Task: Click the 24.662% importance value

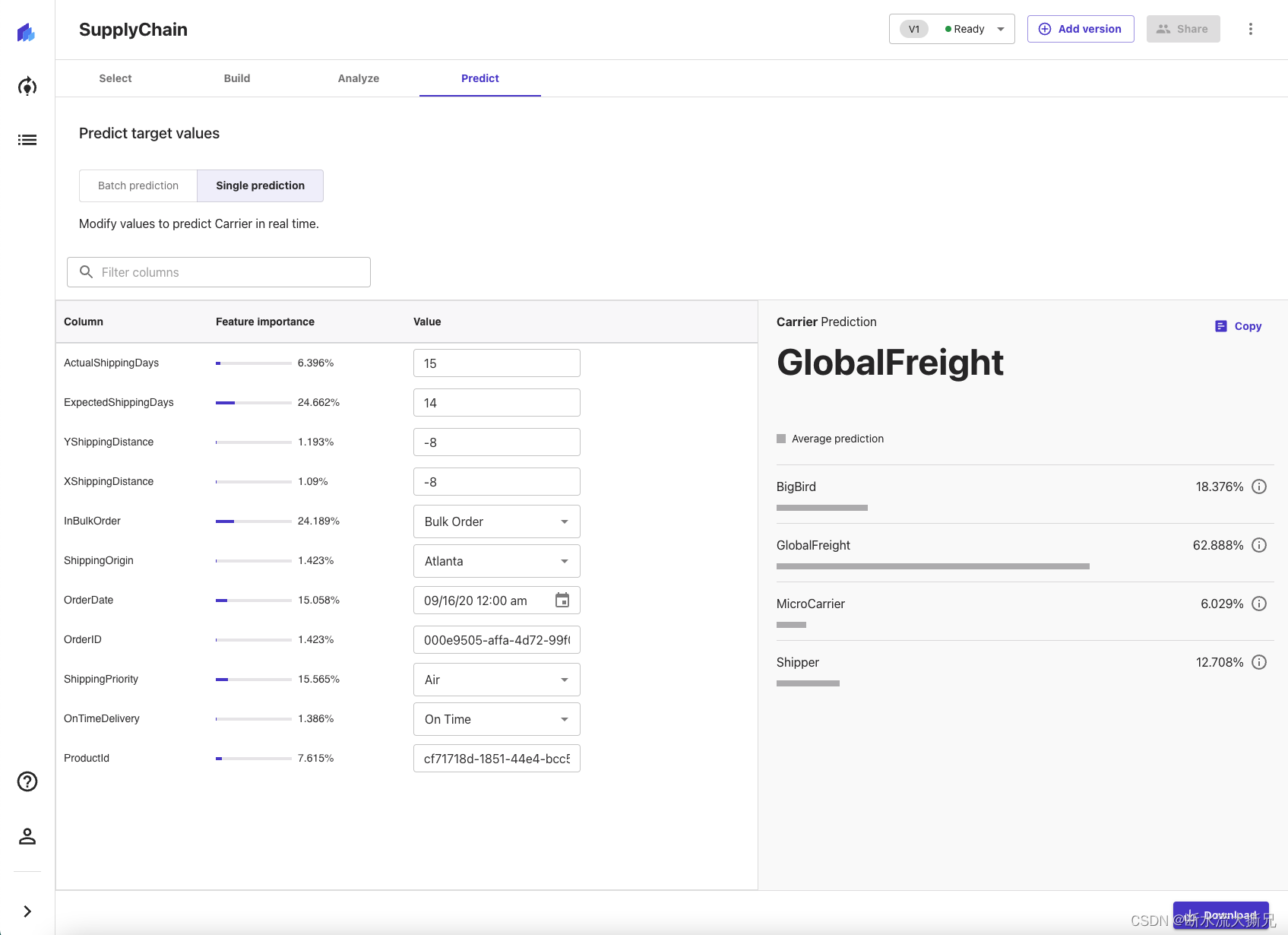Action: pos(318,402)
